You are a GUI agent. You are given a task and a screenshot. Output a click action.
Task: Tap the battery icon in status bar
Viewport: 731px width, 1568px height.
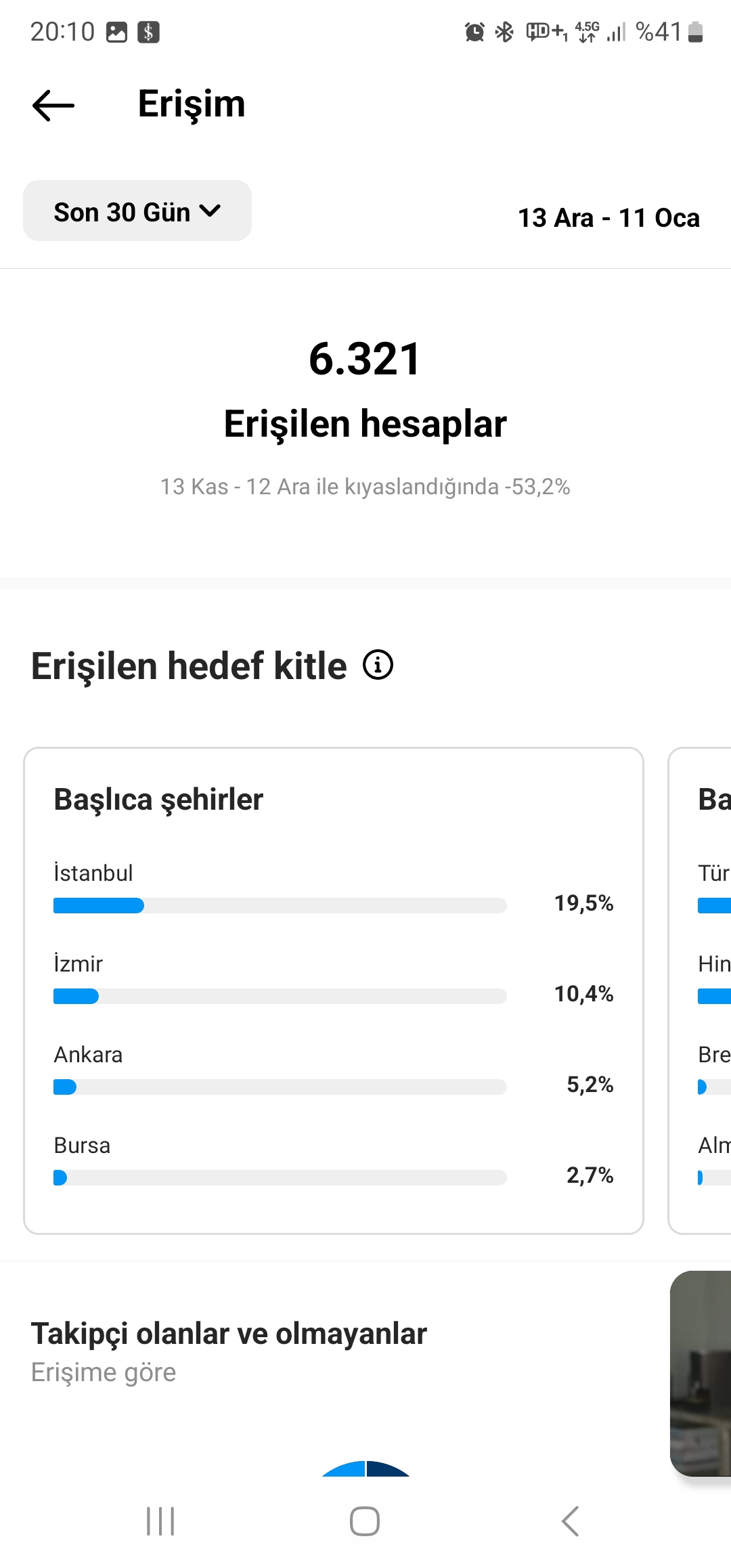tap(695, 32)
